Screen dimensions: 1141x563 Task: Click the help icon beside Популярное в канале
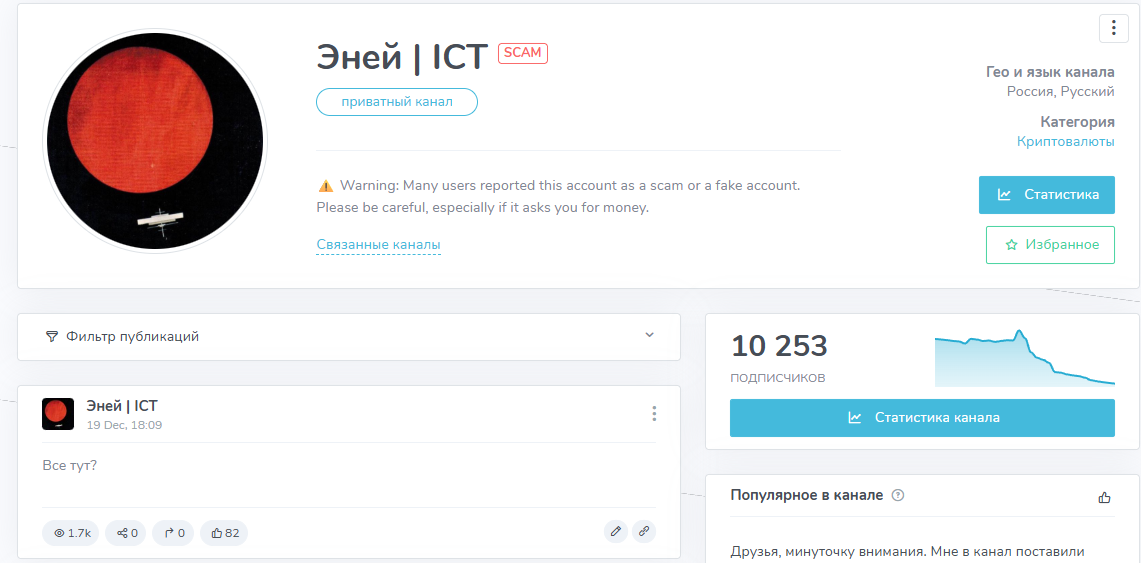point(898,495)
